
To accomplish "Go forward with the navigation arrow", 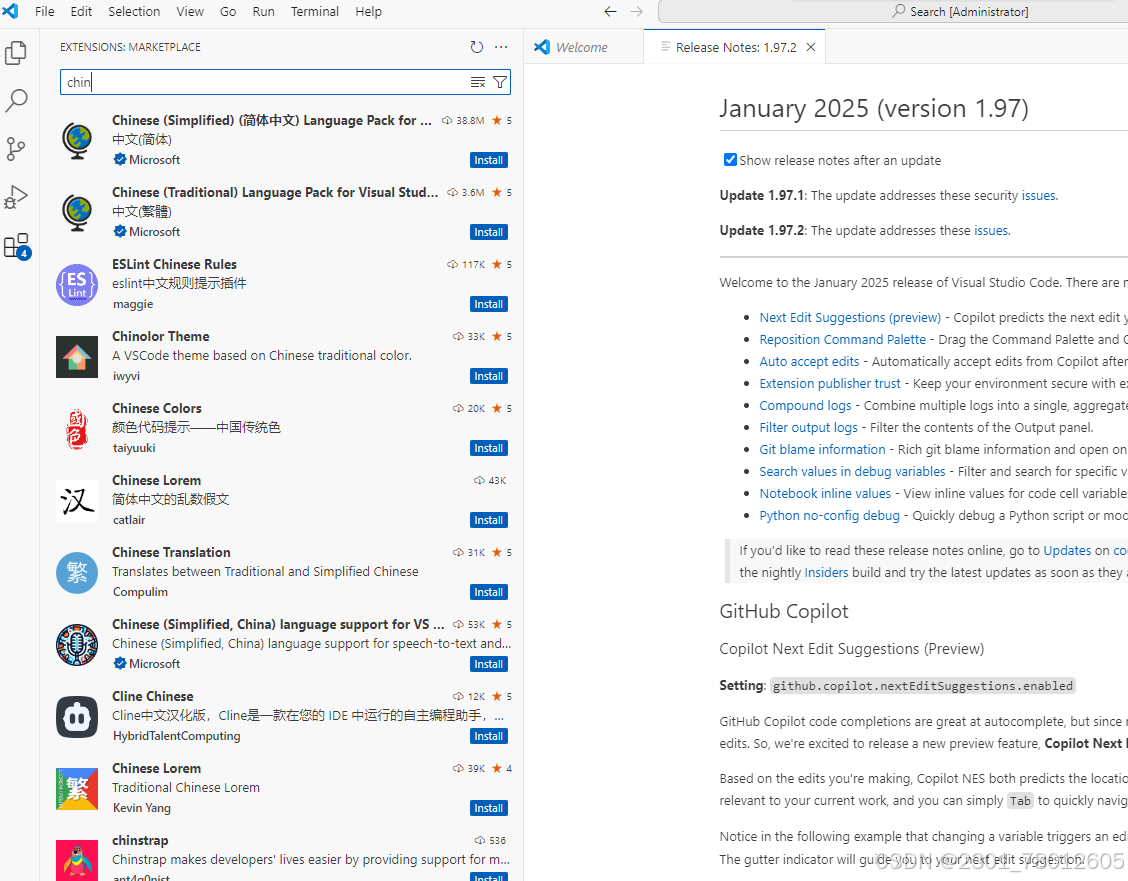I will [x=636, y=12].
